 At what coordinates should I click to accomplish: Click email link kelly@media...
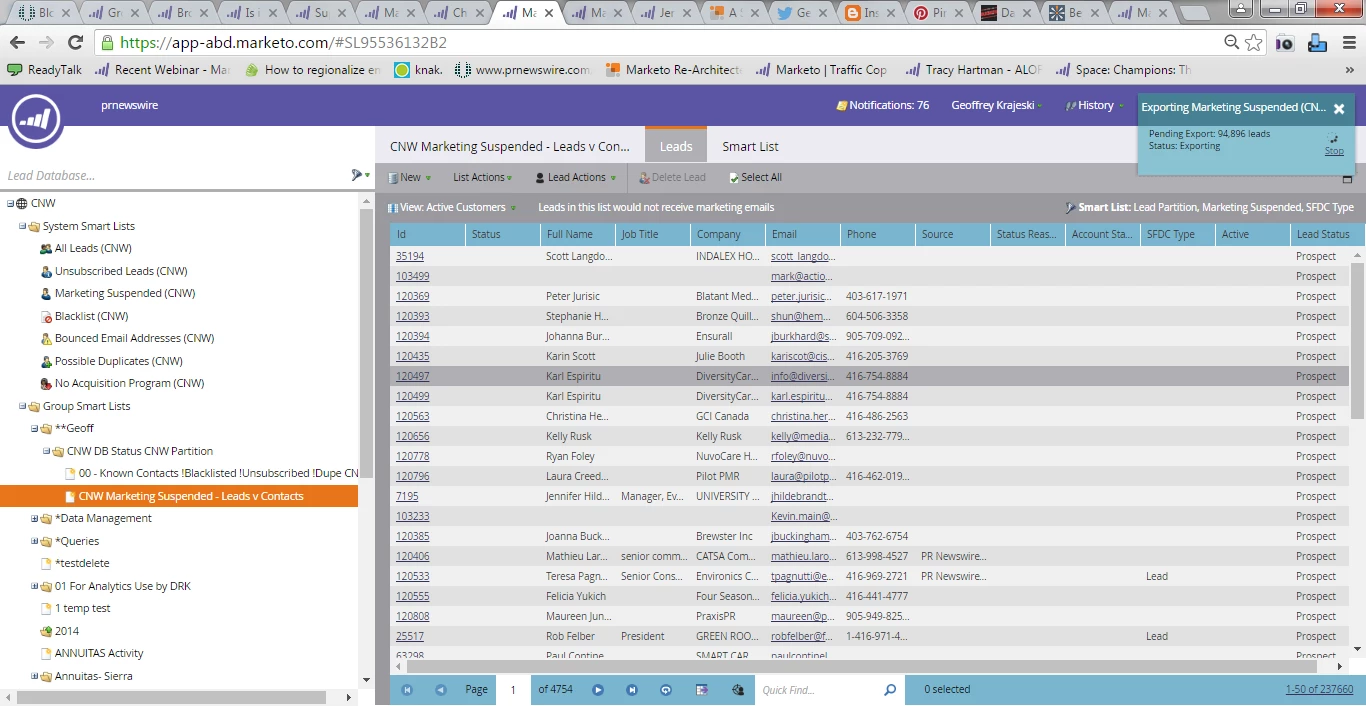click(x=802, y=436)
